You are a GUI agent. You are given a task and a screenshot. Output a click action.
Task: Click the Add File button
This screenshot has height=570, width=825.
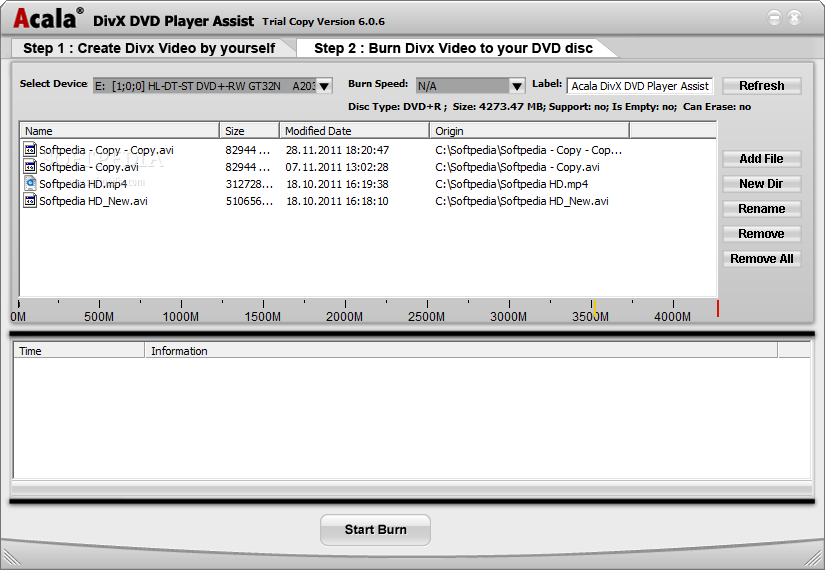pos(761,158)
